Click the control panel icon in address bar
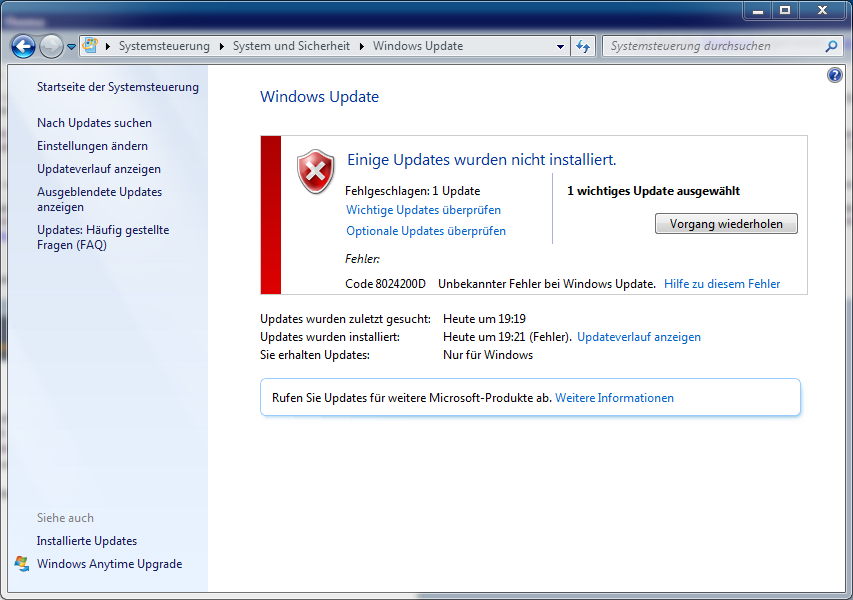 click(x=90, y=46)
